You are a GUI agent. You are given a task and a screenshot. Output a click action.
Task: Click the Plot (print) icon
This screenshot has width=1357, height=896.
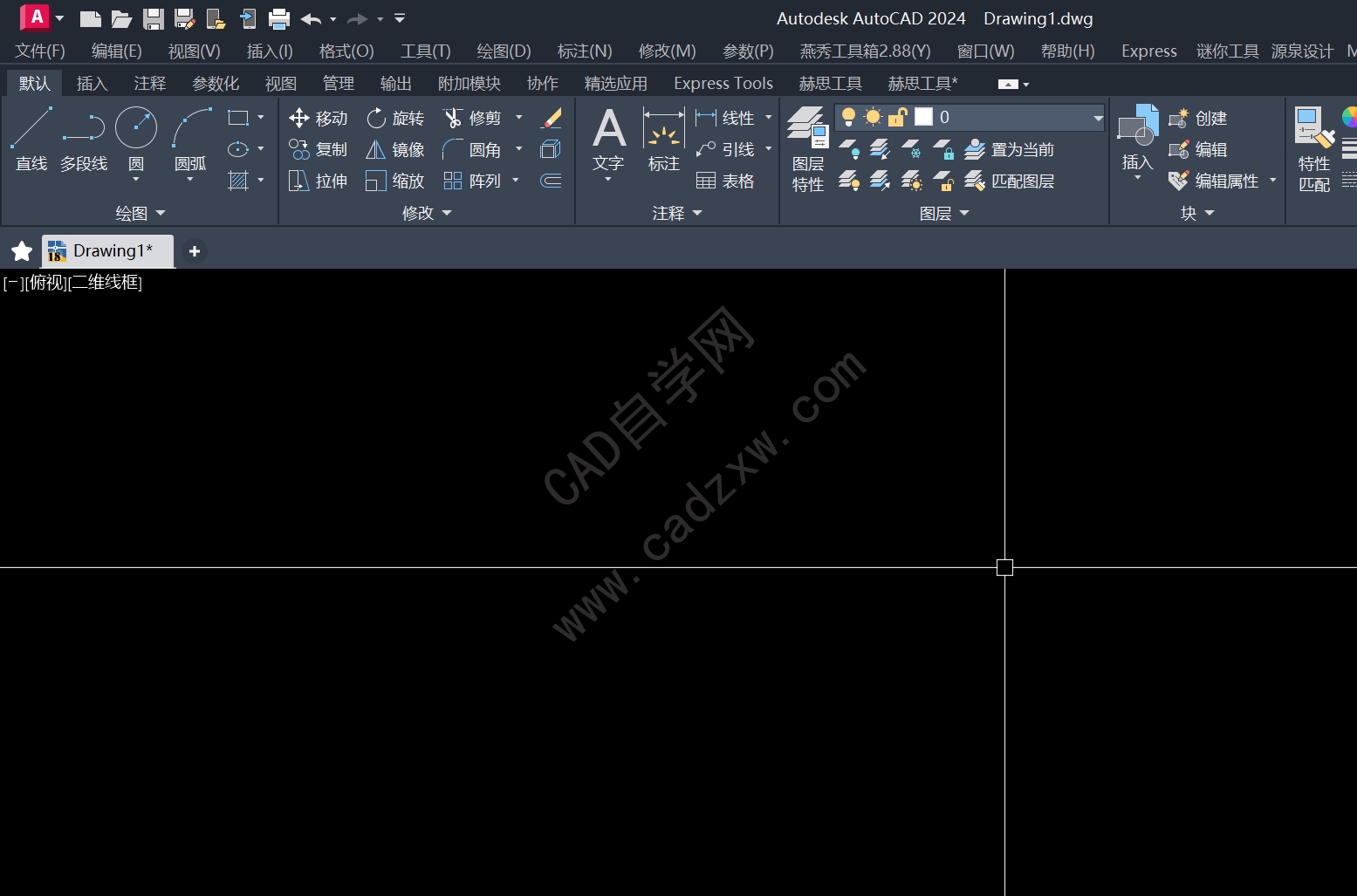coord(279,18)
